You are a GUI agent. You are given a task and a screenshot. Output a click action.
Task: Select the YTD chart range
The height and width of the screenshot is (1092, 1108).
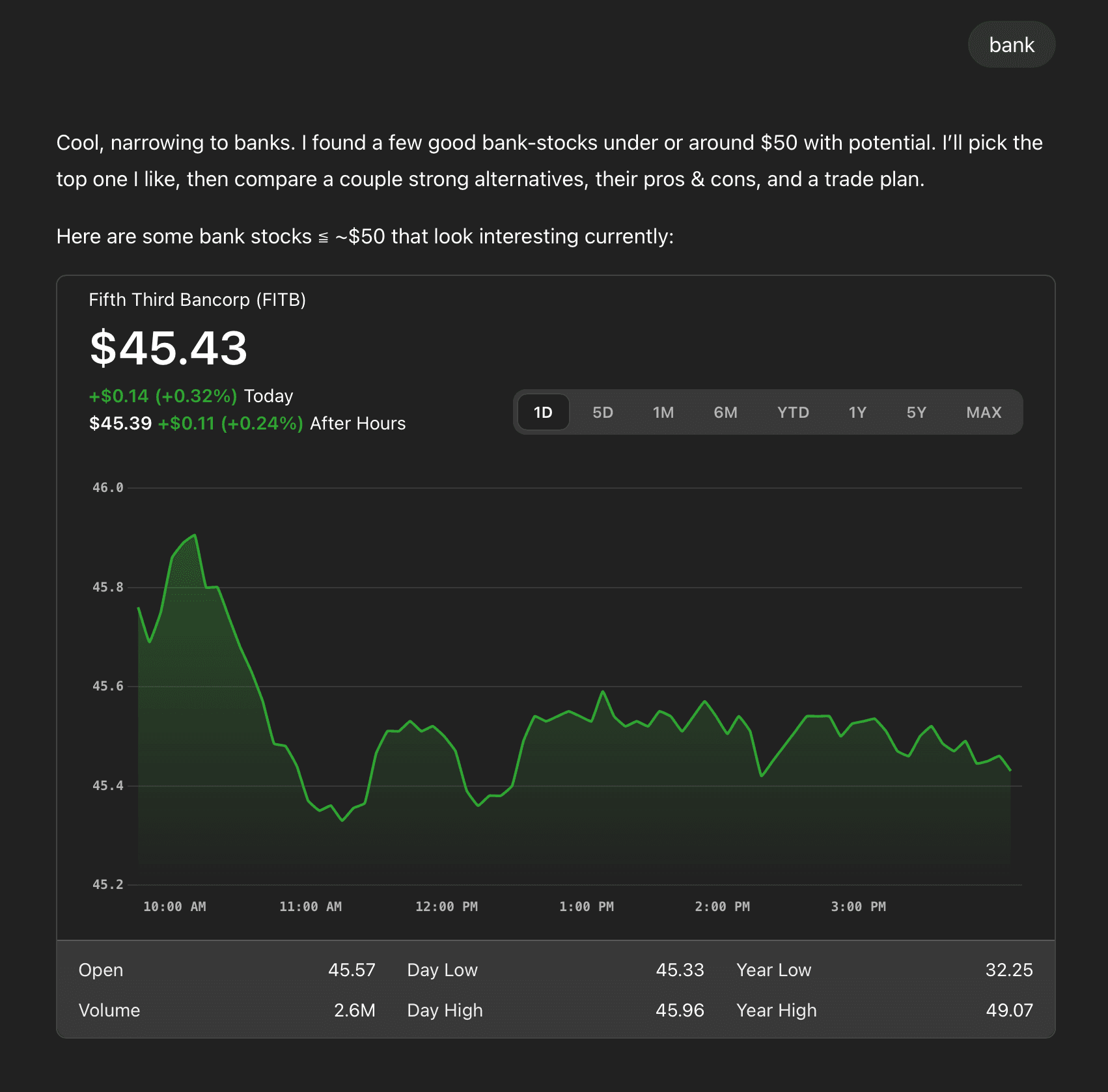[793, 412]
